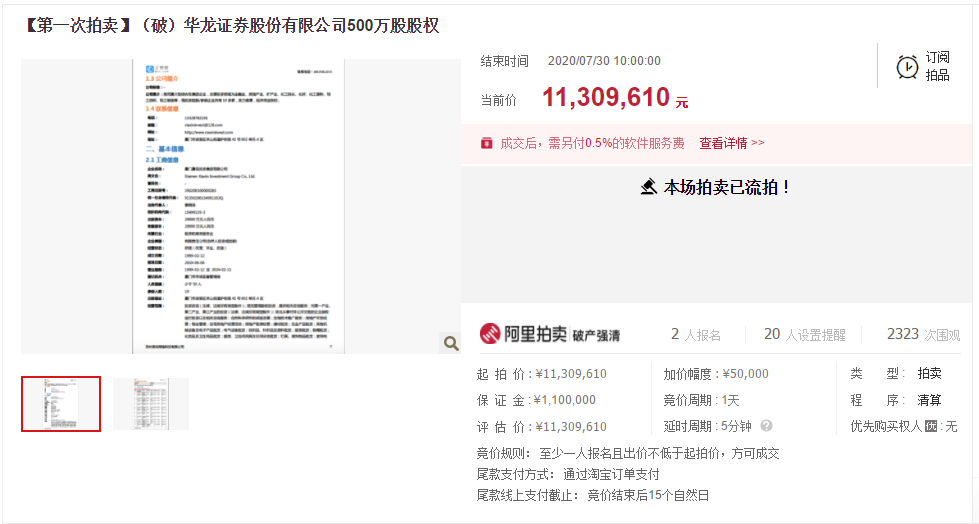Click the alarm clock subscribe icon
979x524 pixels.
click(907, 66)
